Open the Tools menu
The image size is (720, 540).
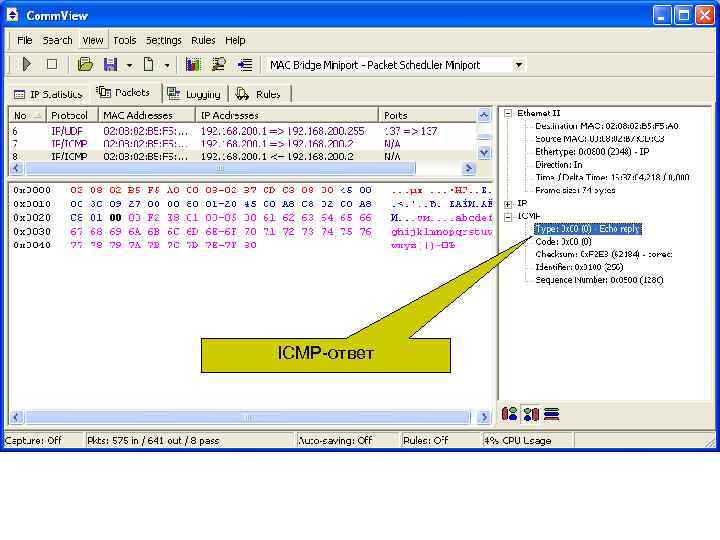coord(125,40)
